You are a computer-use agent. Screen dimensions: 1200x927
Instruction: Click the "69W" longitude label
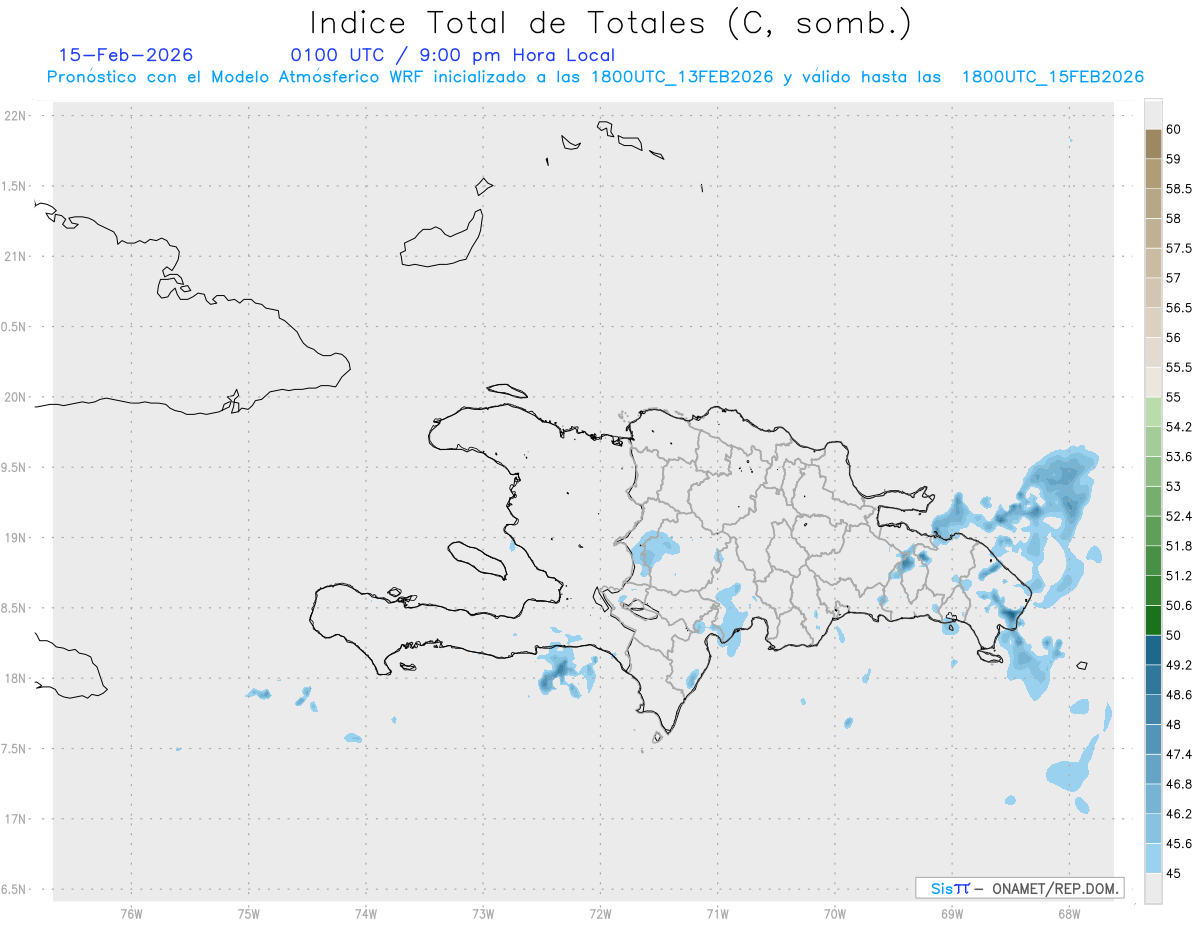tap(952, 913)
